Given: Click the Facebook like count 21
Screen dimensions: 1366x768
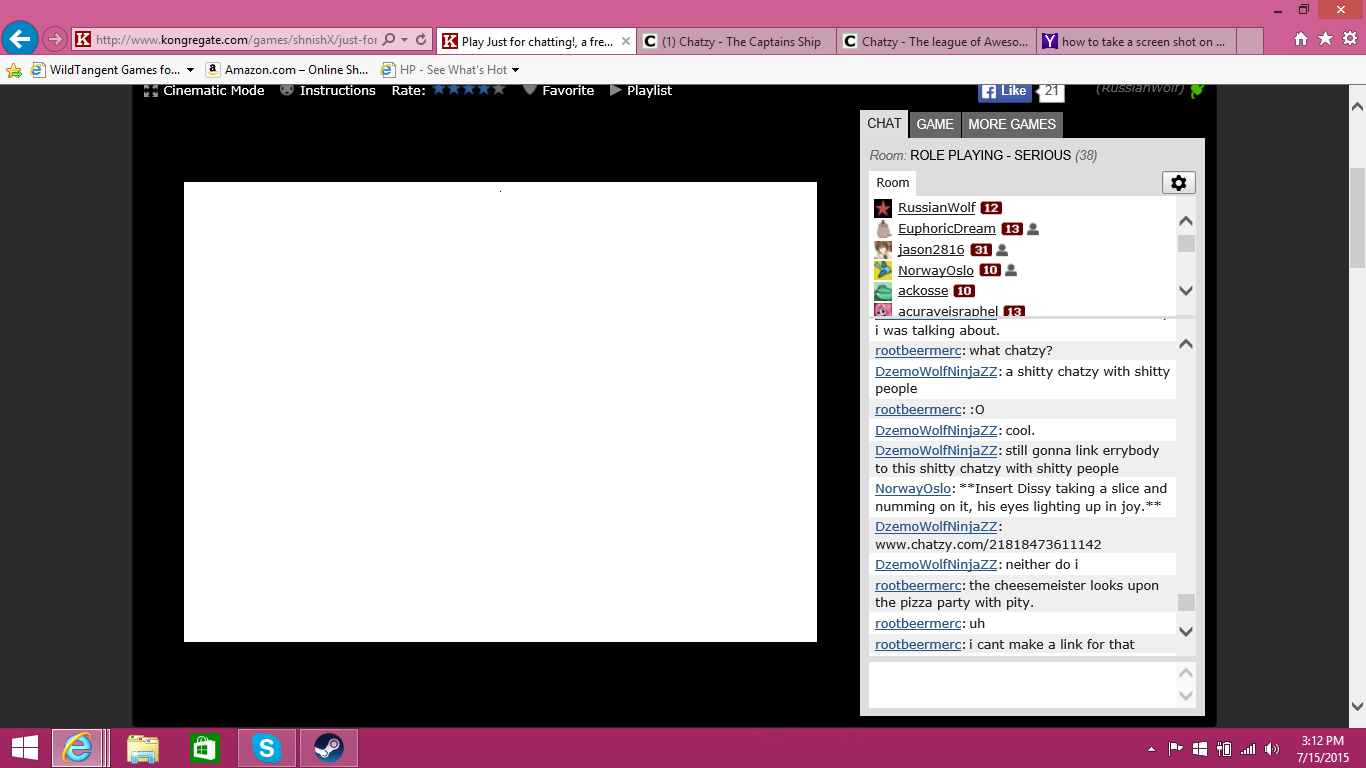Looking at the screenshot, I should click(1051, 91).
